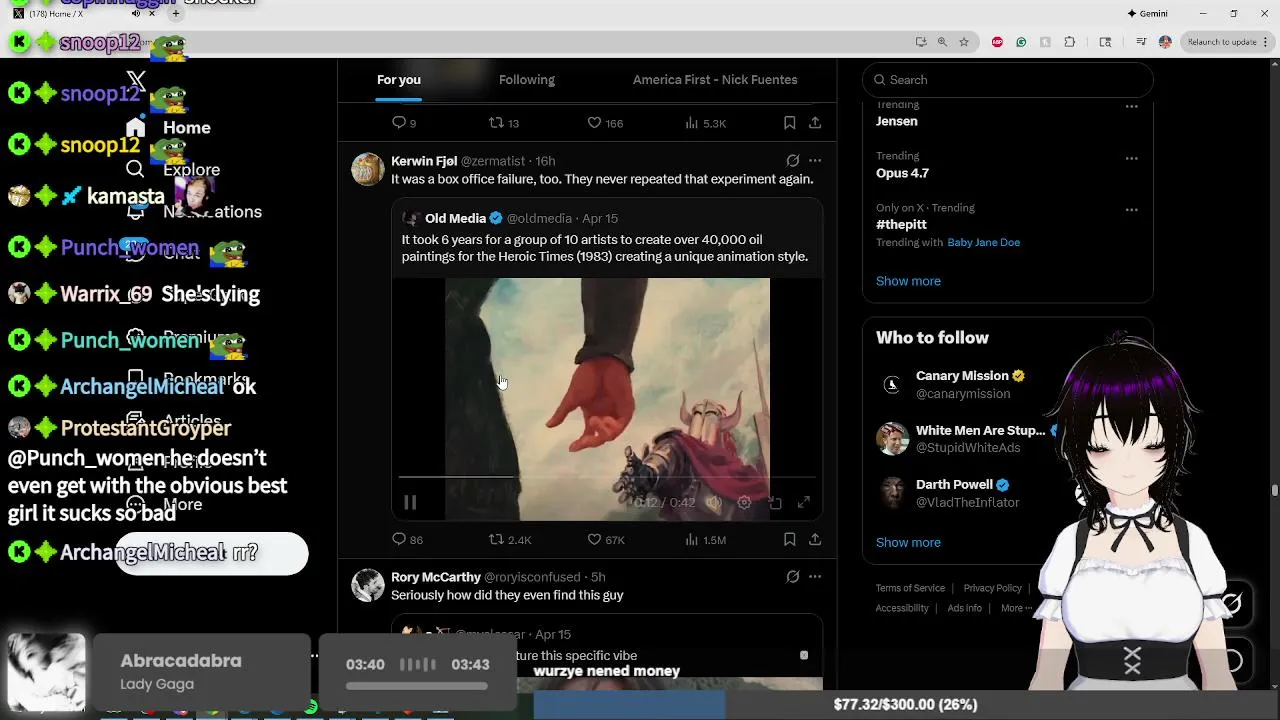Open Baby Jane Doe trending link
The width and height of the screenshot is (1280, 720).
983,242
